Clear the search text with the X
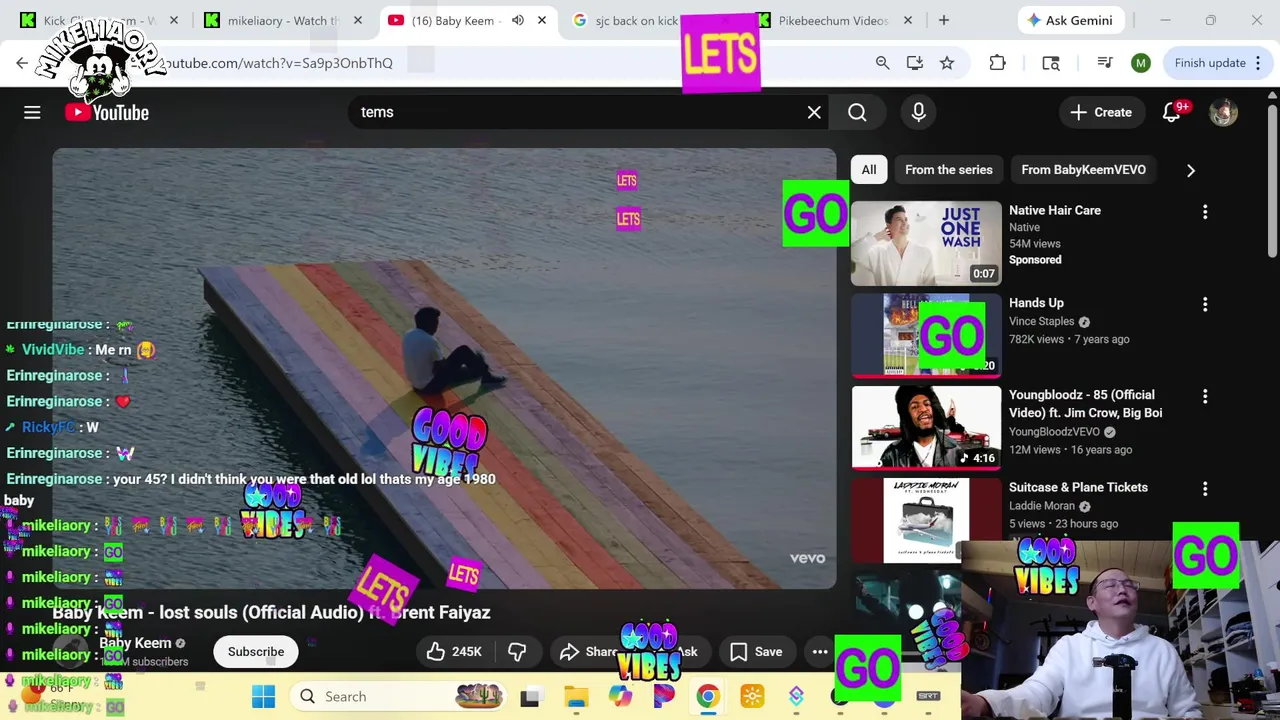The image size is (1280, 720). tap(814, 112)
